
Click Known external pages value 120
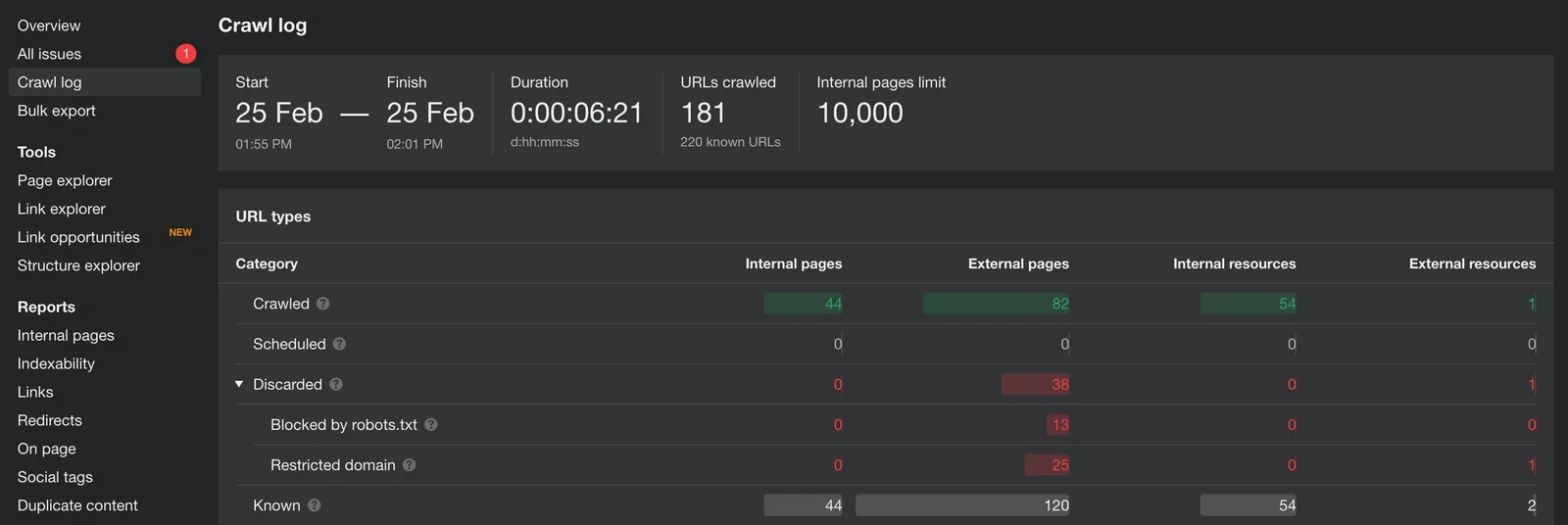click(x=1056, y=505)
